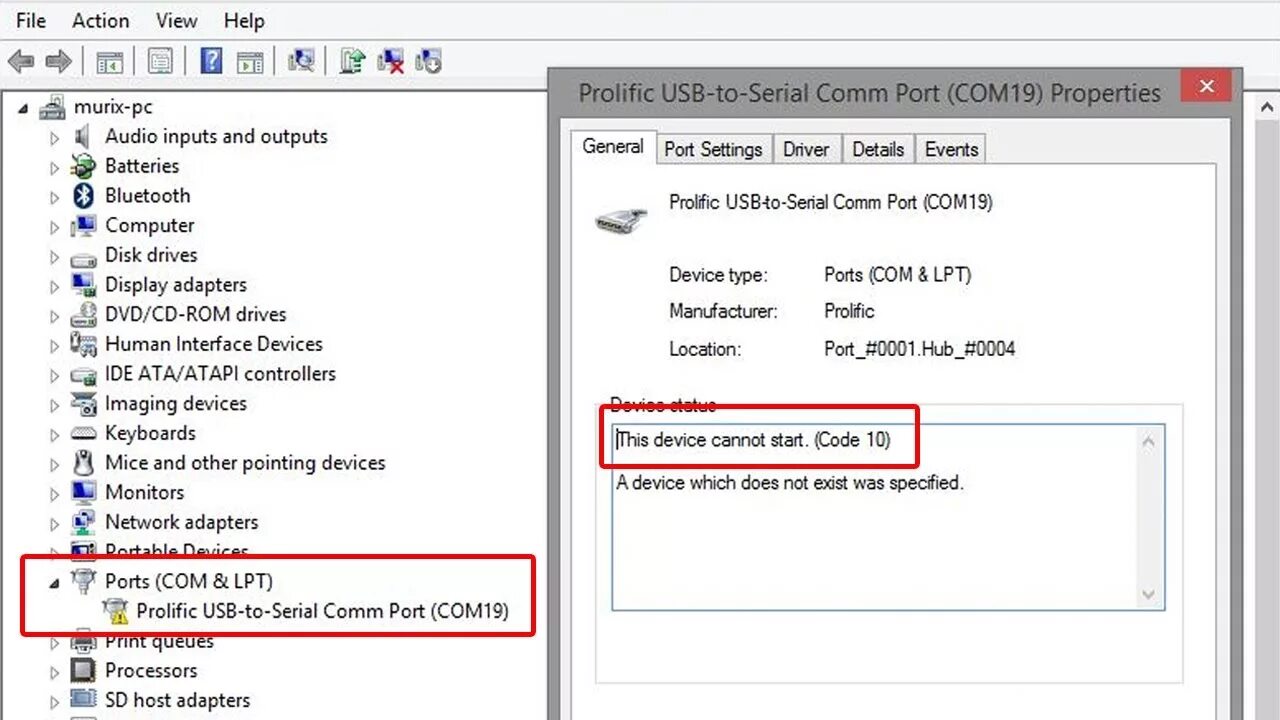Click the Bluetooth category icon
The image size is (1280, 720).
84,196
